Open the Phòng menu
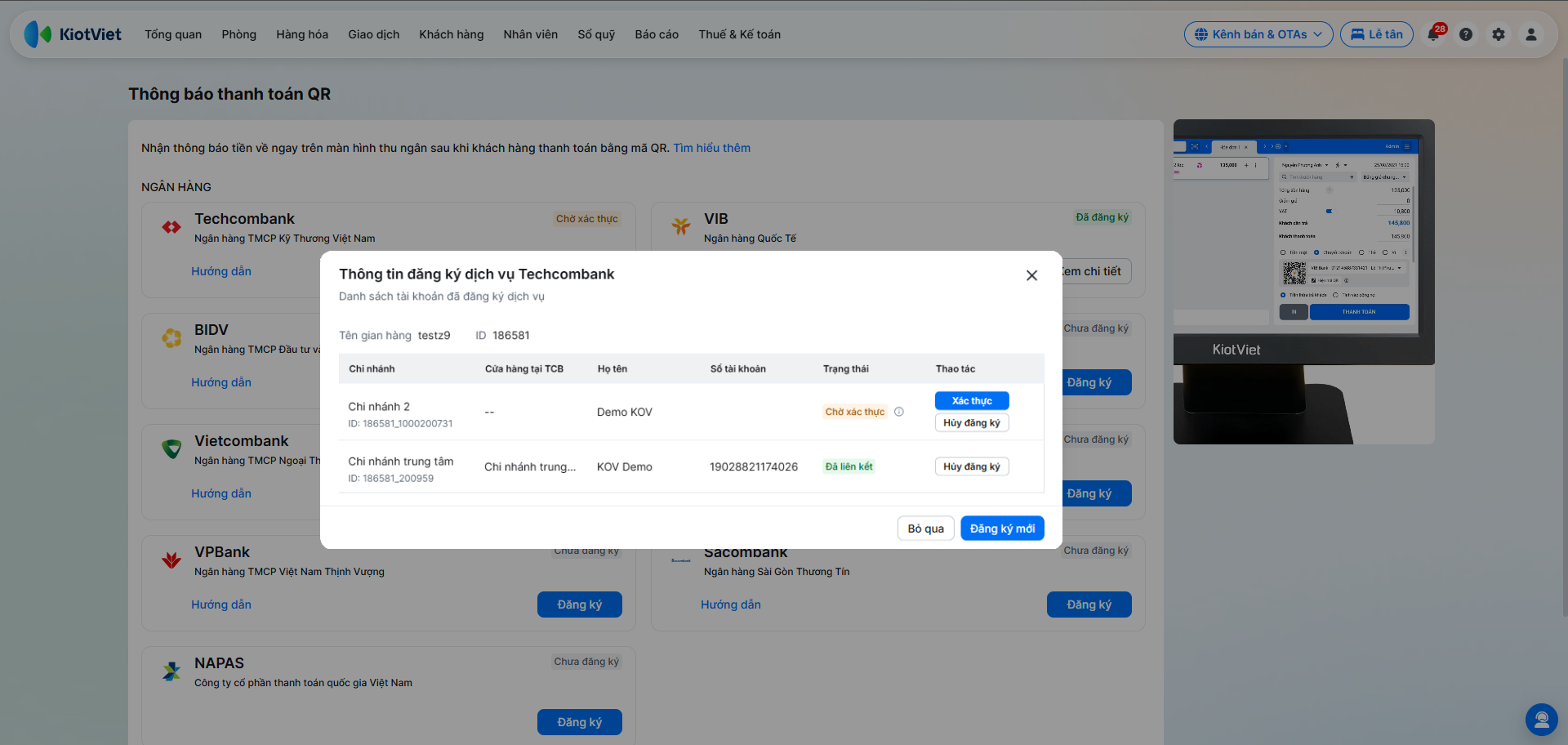Viewport: 1568px width, 745px height. point(239,34)
